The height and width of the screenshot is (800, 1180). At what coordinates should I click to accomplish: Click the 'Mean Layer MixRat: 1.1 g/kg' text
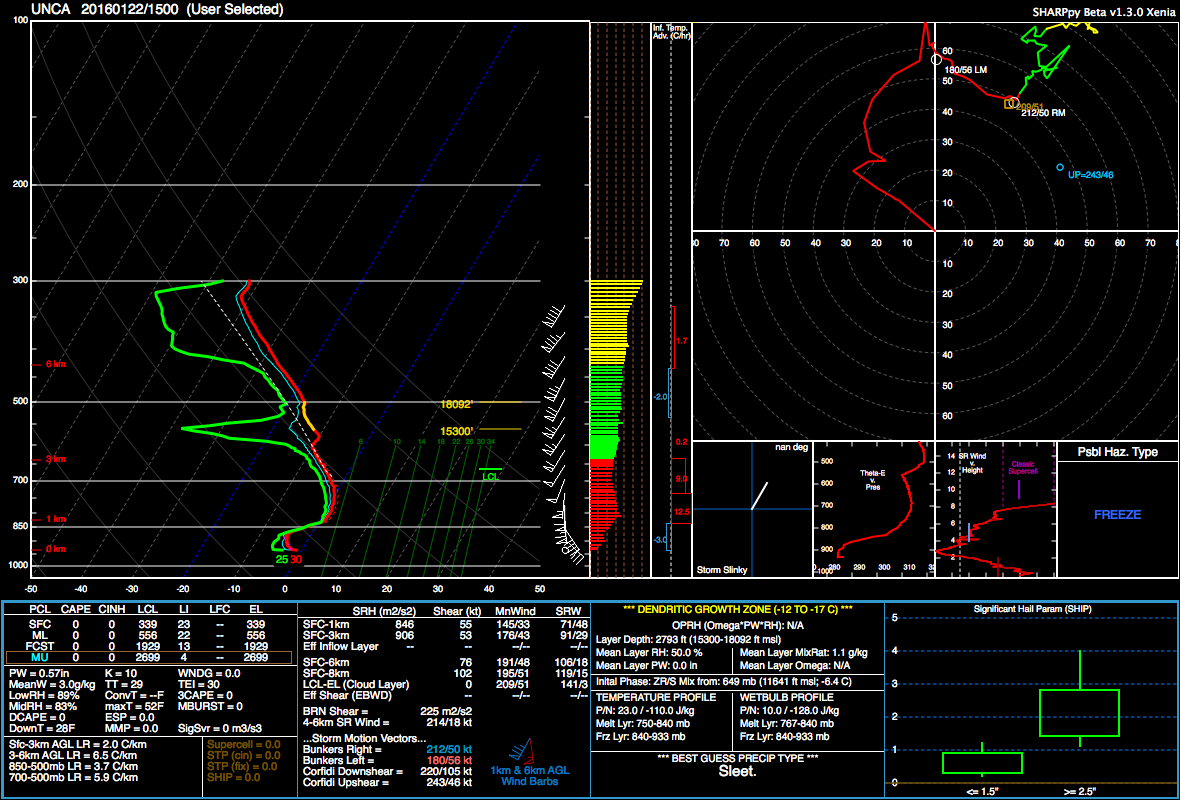point(804,652)
